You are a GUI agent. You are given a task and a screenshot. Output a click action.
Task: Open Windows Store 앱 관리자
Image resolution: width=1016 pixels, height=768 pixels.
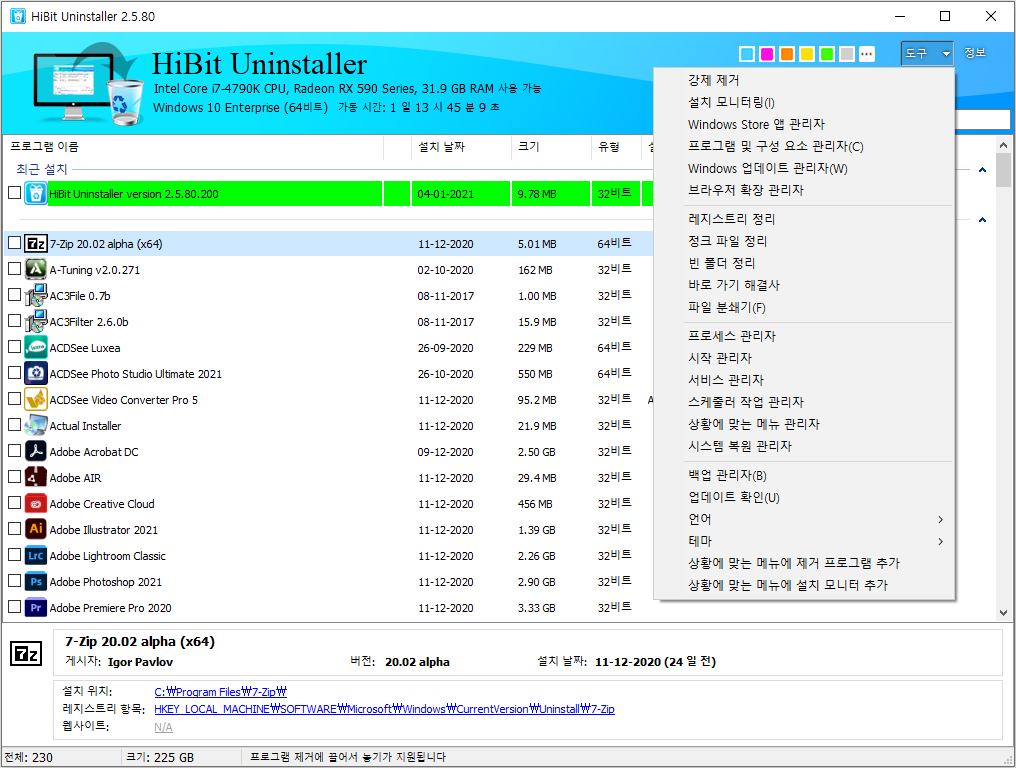click(x=804, y=124)
